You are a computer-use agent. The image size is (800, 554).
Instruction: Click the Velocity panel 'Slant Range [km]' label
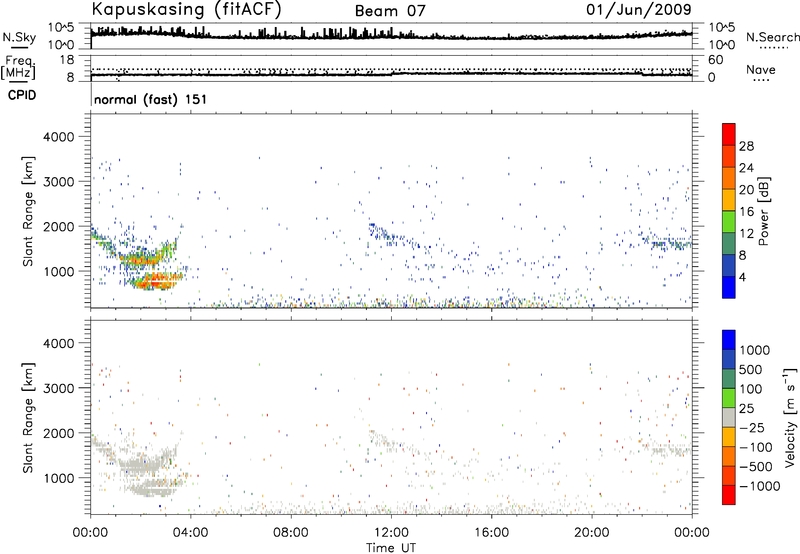pyautogui.click(x=28, y=418)
